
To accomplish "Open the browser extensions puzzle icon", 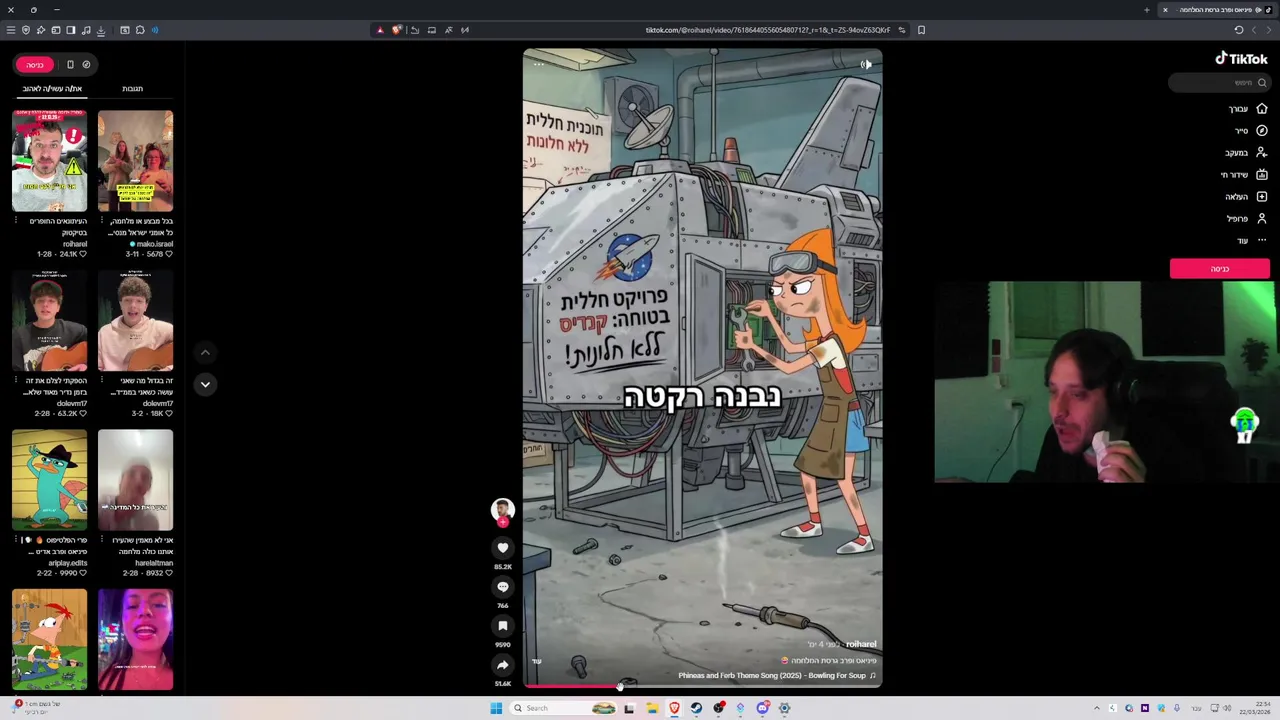I will point(140,30).
